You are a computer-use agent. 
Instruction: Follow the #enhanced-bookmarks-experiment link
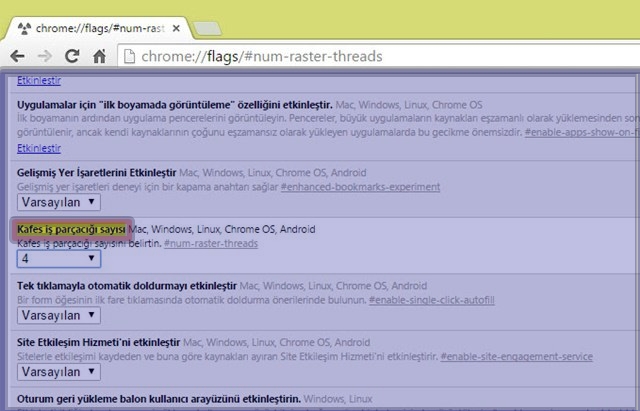click(360, 187)
